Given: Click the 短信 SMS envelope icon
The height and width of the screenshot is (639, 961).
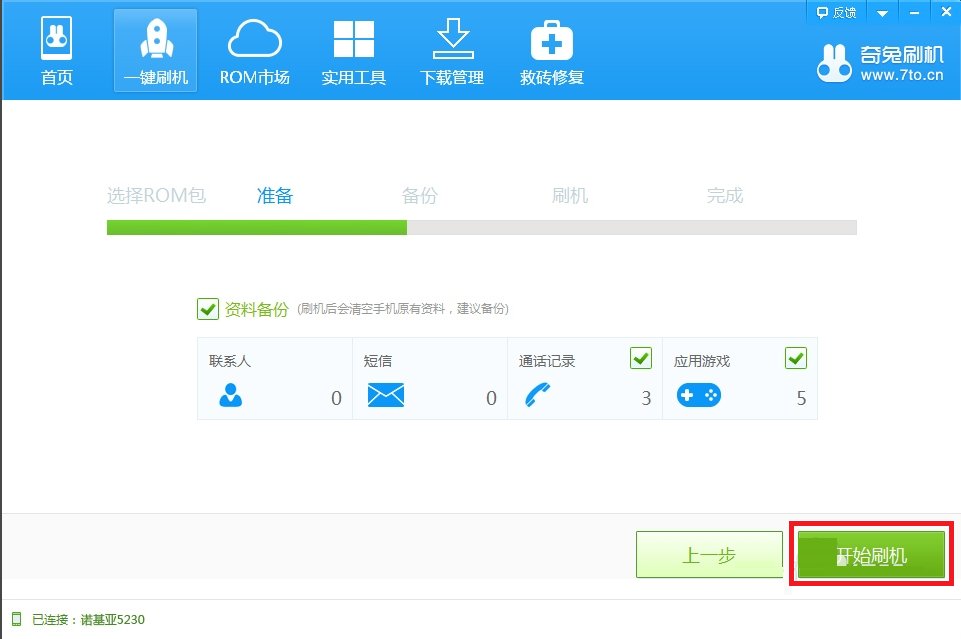Looking at the screenshot, I should point(385,396).
